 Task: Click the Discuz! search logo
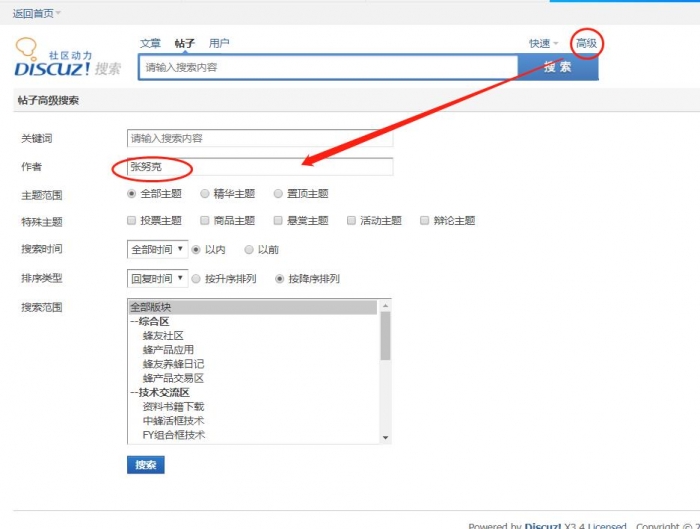click(67, 59)
